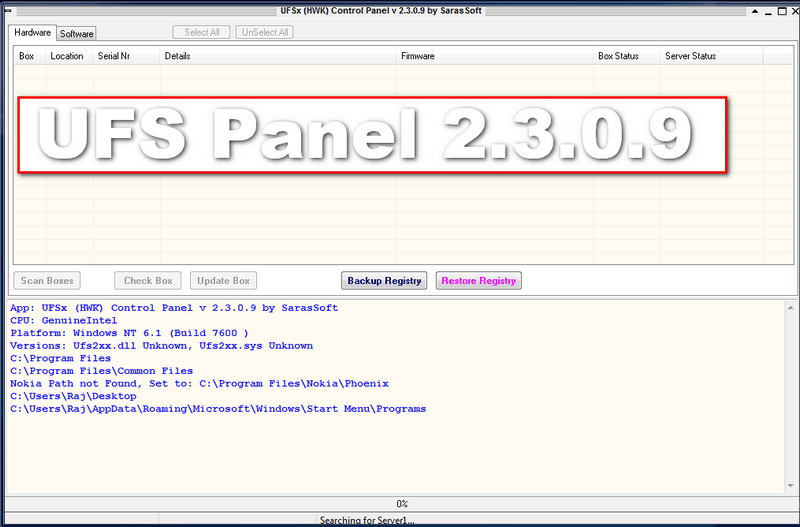Screen dimensions: 800x527
Task: Click the Scan Boxes button
Action: coord(47,281)
